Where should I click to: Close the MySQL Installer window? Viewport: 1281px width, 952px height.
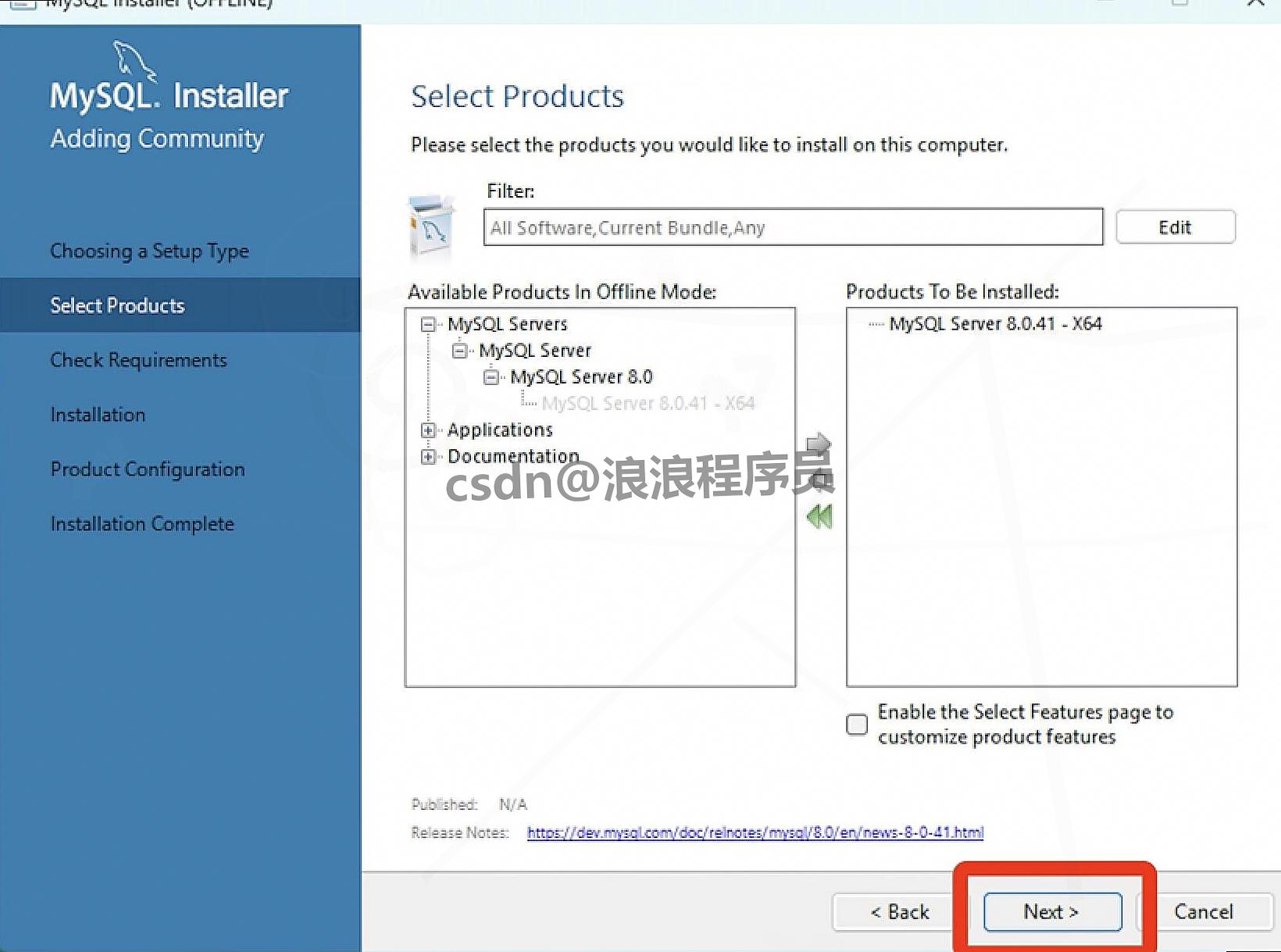click(1255, 3)
